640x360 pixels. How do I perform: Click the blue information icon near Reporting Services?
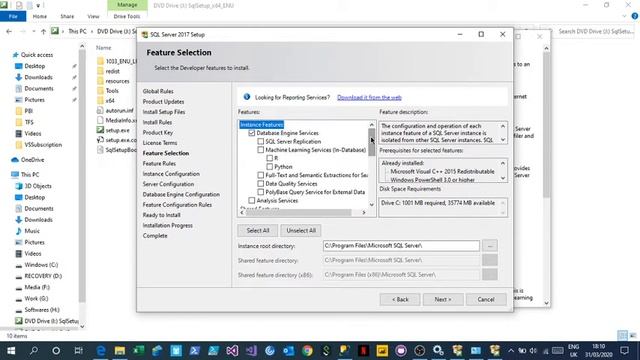point(247,97)
